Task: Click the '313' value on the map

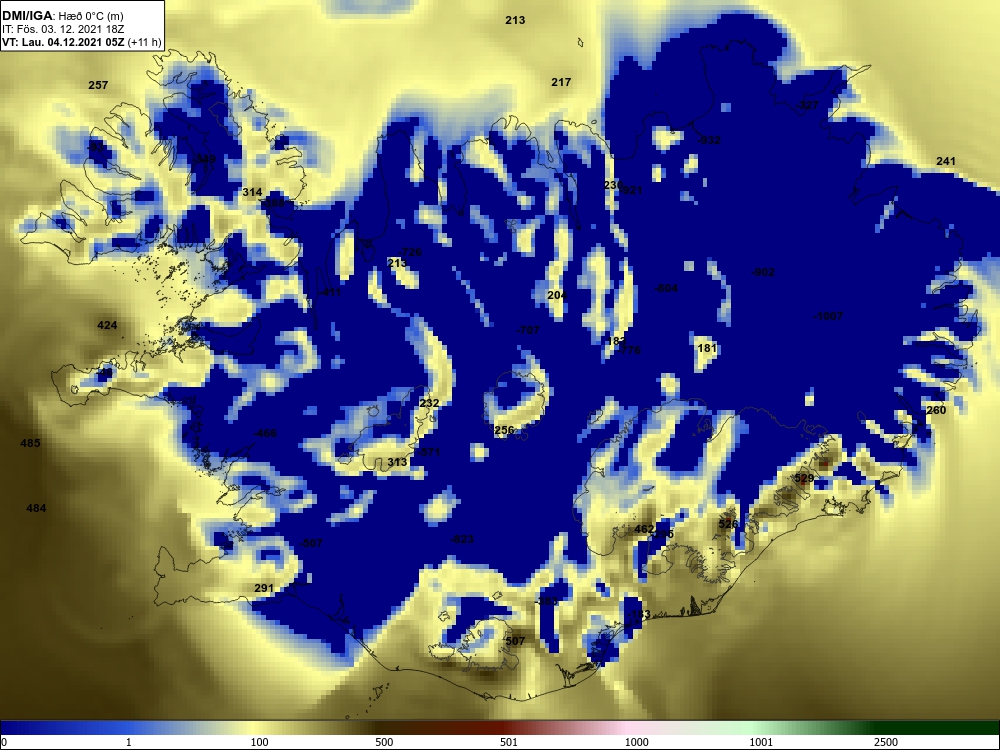Action: (x=397, y=462)
